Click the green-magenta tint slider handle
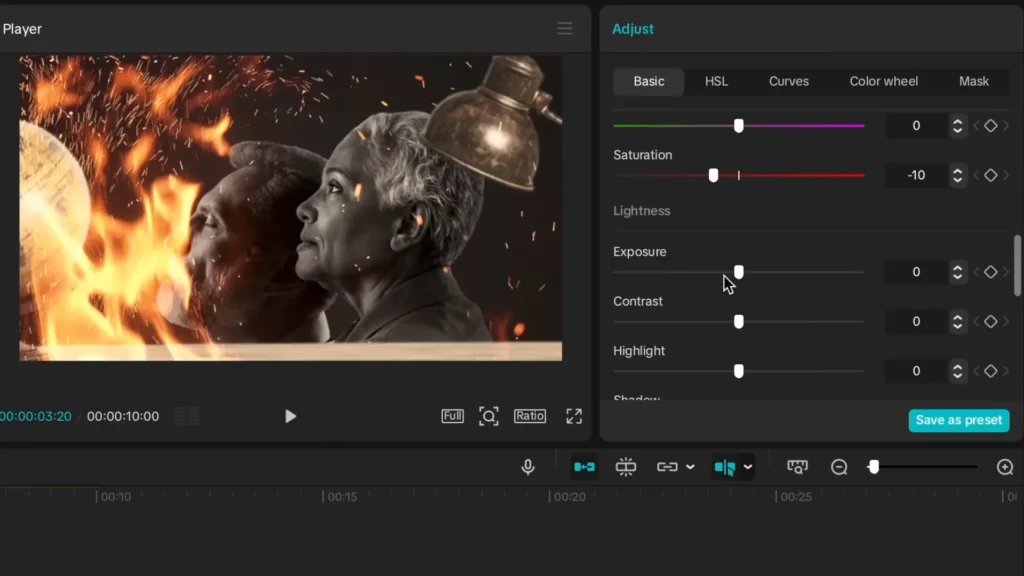 739,125
